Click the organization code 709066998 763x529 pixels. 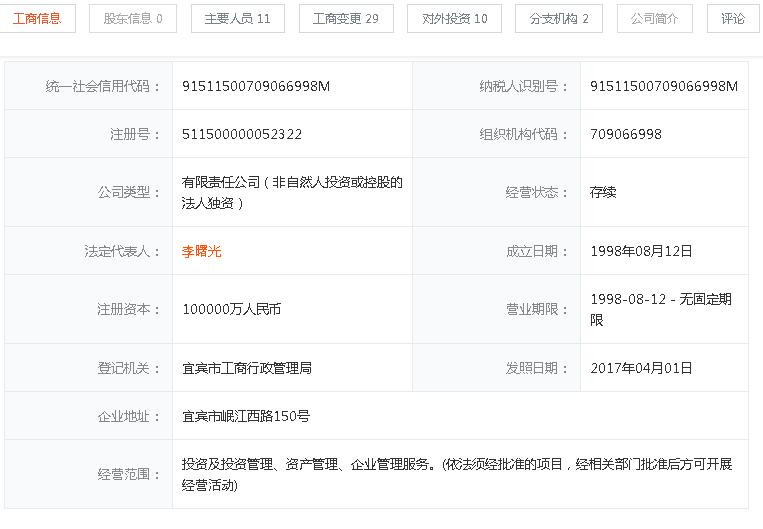pyautogui.click(x=626, y=134)
